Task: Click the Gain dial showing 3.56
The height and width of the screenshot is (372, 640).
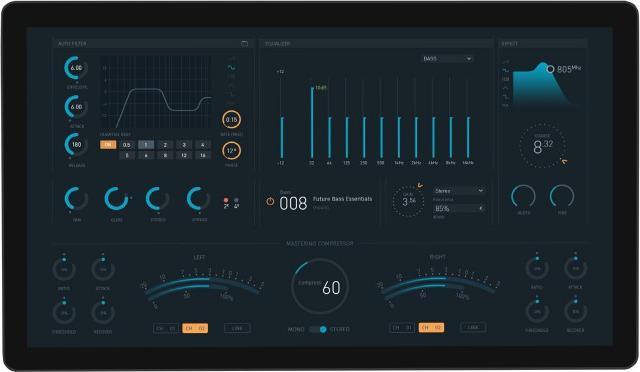Action: coord(409,201)
